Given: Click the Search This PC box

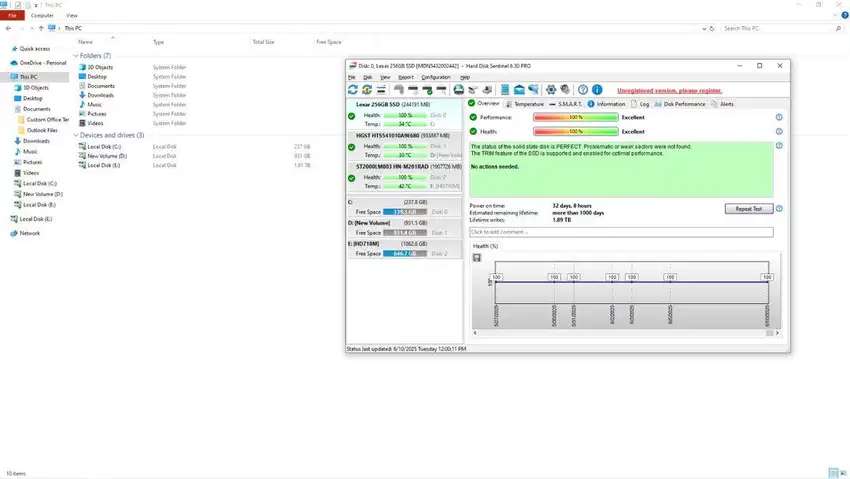Looking at the screenshot, I should coord(782,28).
